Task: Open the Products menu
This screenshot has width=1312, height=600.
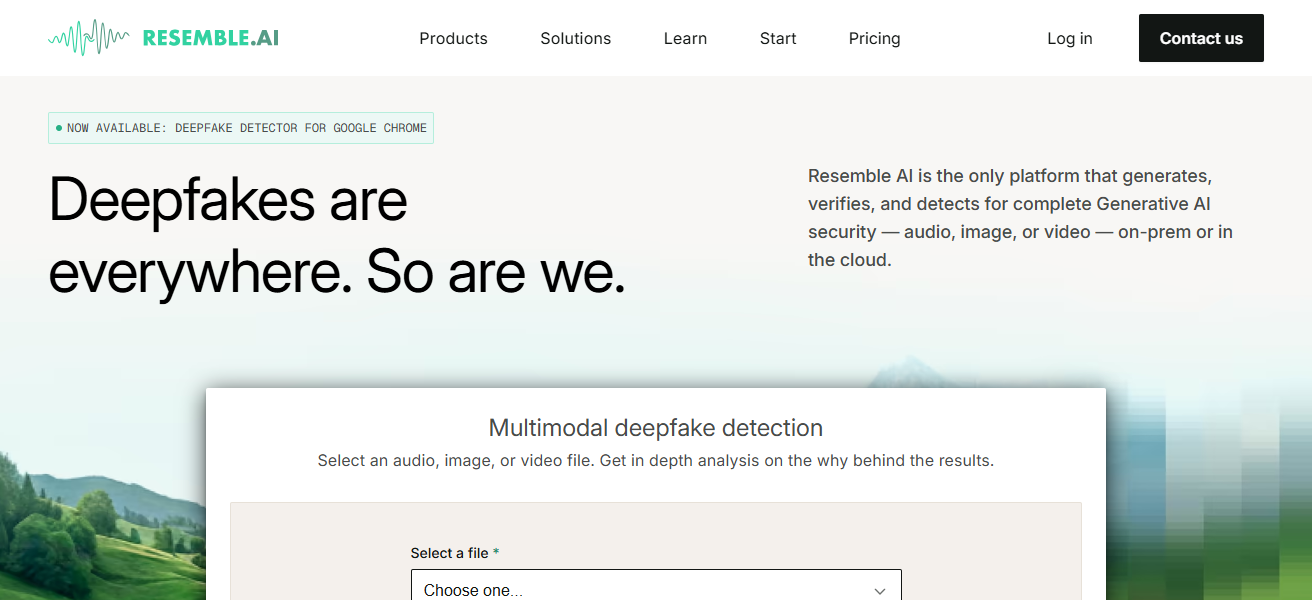Action: [x=453, y=38]
